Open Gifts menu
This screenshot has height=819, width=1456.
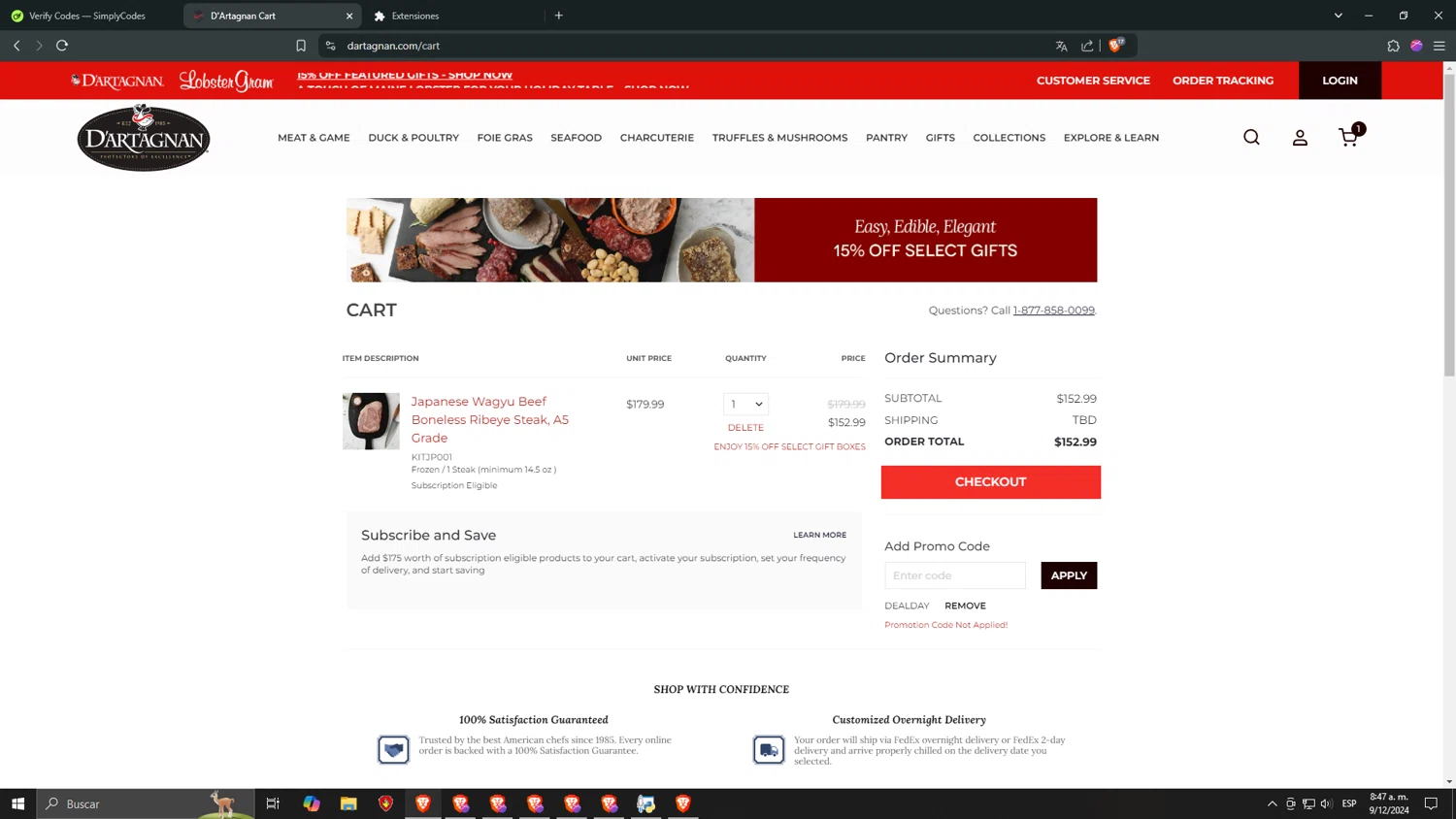(x=941, y=138)
